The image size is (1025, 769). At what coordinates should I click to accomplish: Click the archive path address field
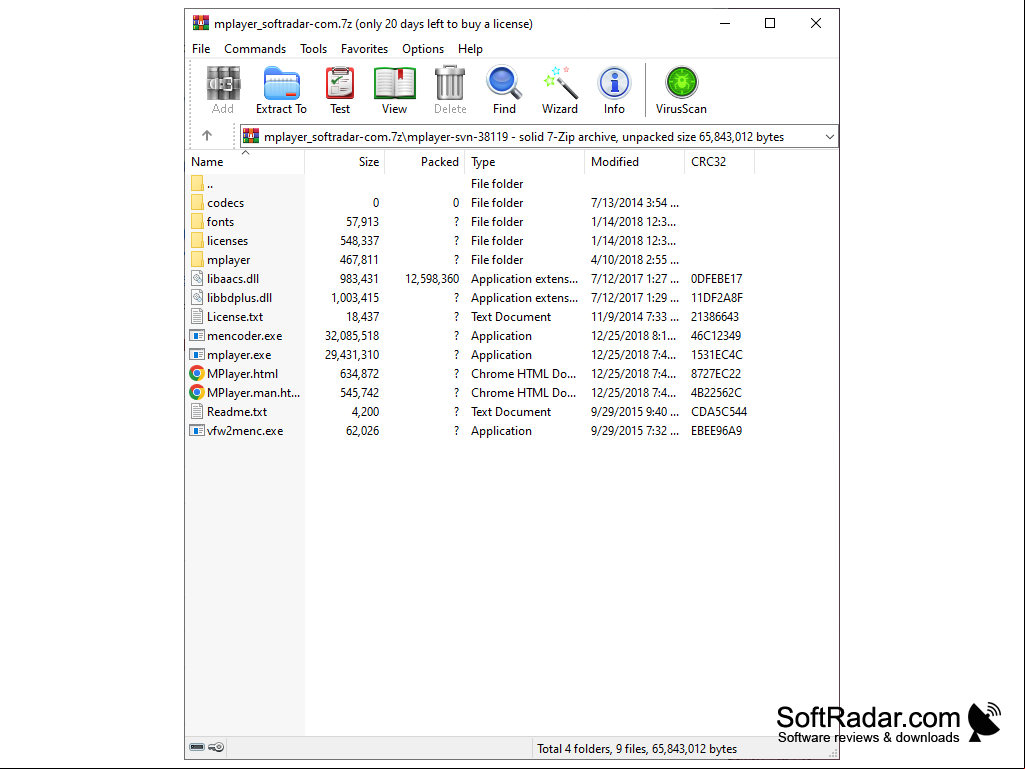click(539, 137)
